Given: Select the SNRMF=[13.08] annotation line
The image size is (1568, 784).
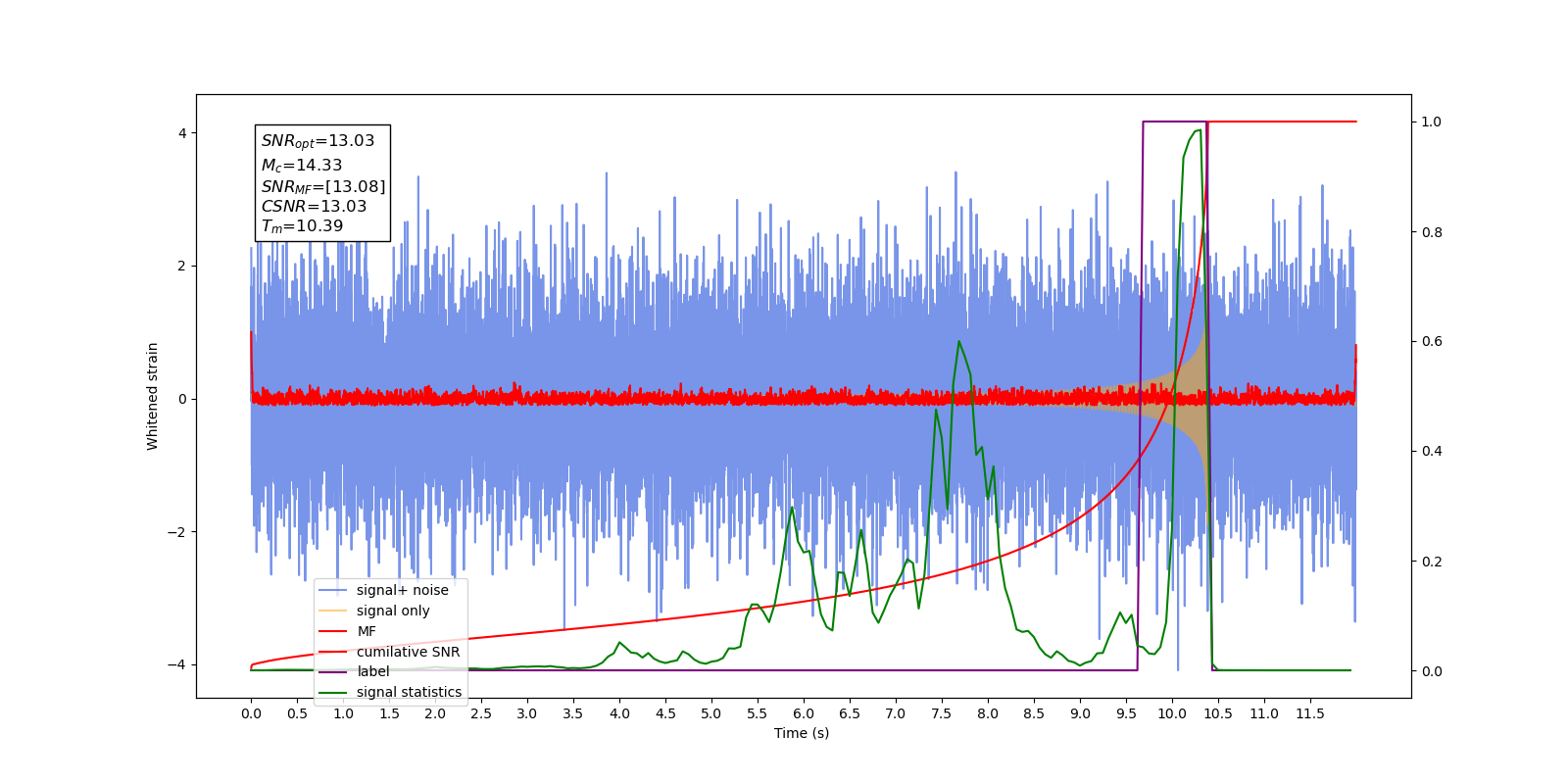Looking at the screenshot, I should (323, 186).
